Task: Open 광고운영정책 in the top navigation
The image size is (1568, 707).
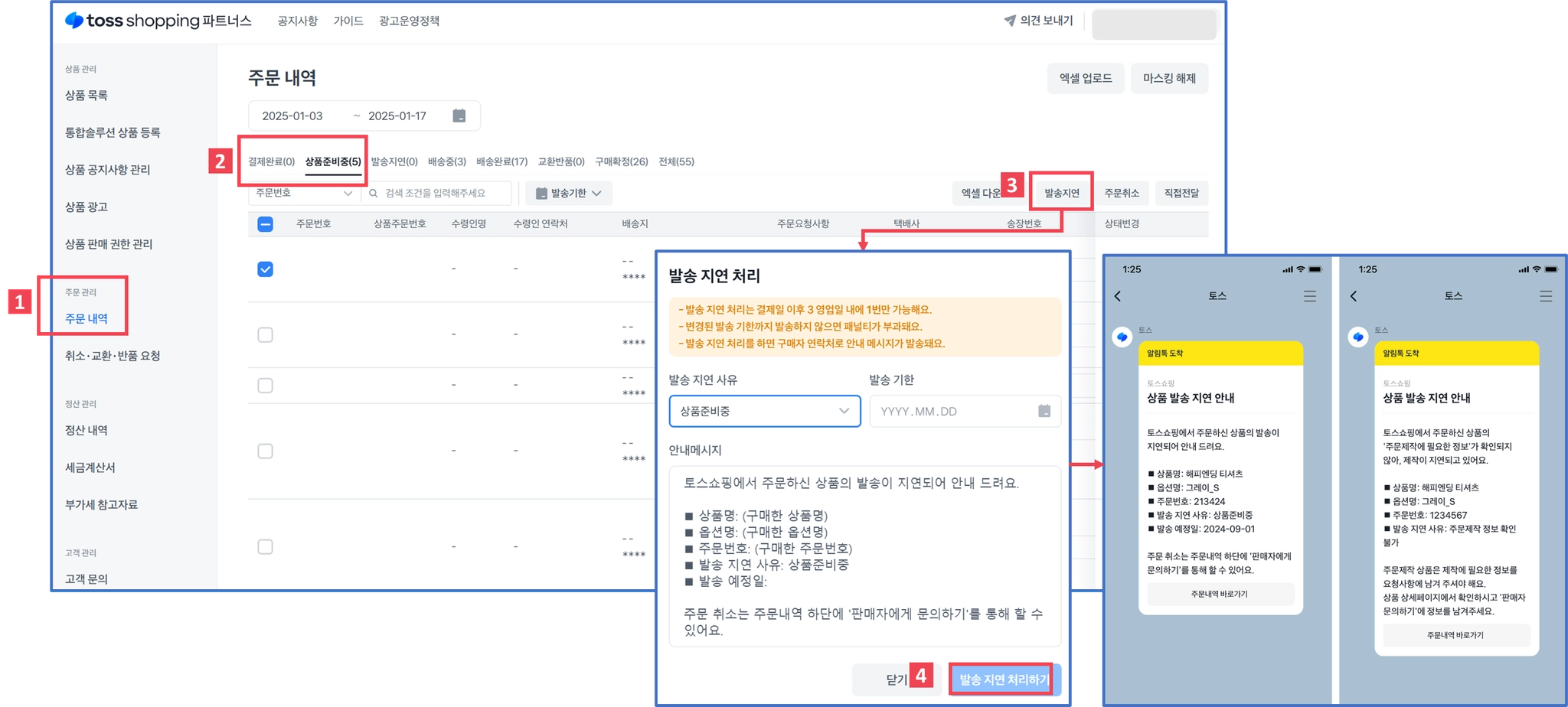Action: pos(409,21)
